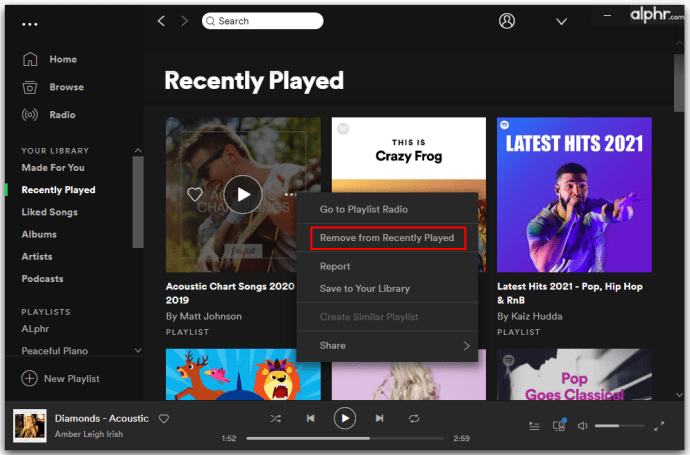The image size is (690, 455).
Task: Click the now playing album art
Action: (x=29, y=426)
